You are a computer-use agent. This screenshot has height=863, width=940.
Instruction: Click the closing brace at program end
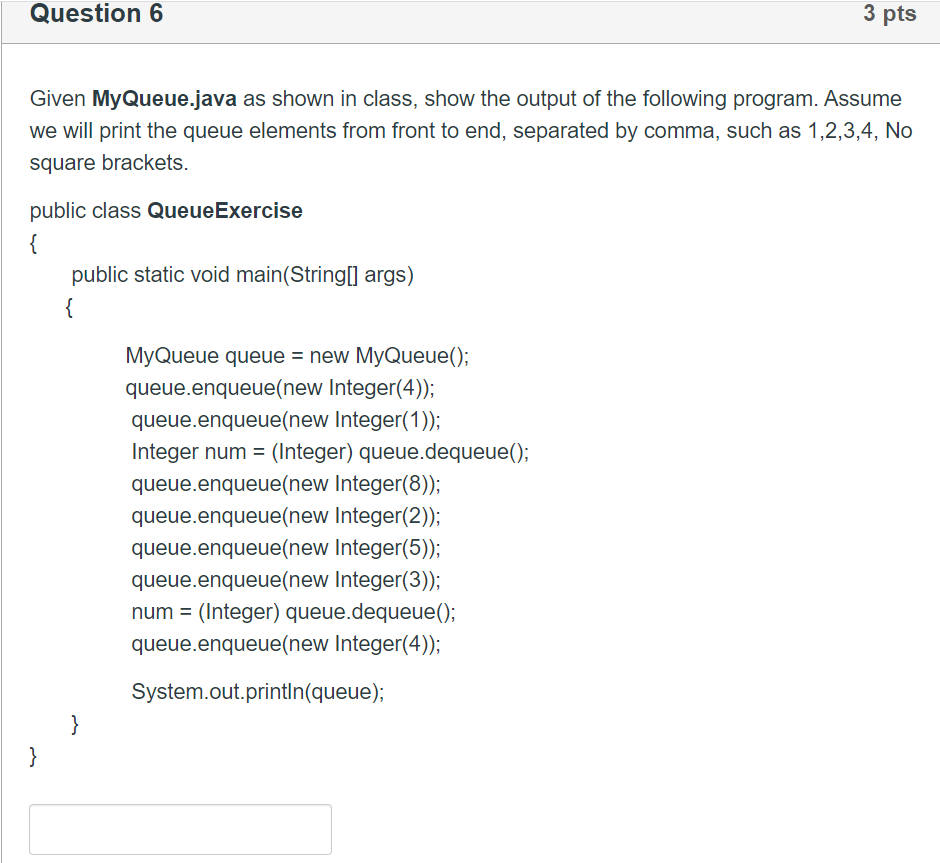(32, 756)
